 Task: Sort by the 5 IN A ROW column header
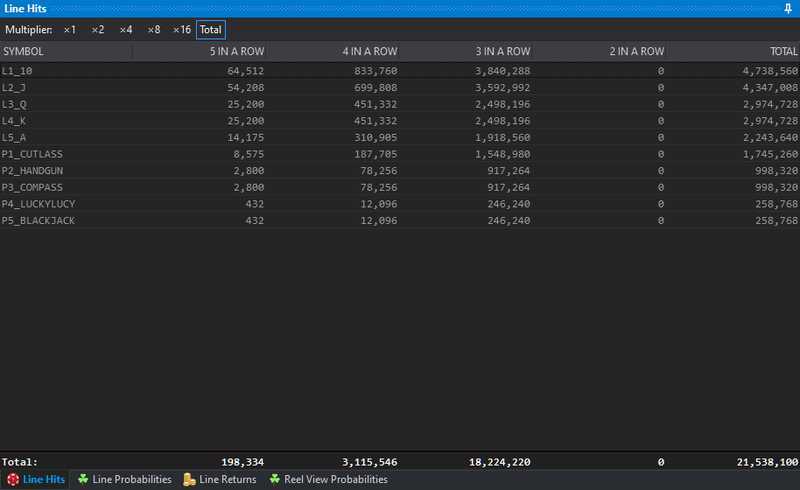tap(199, 51)
